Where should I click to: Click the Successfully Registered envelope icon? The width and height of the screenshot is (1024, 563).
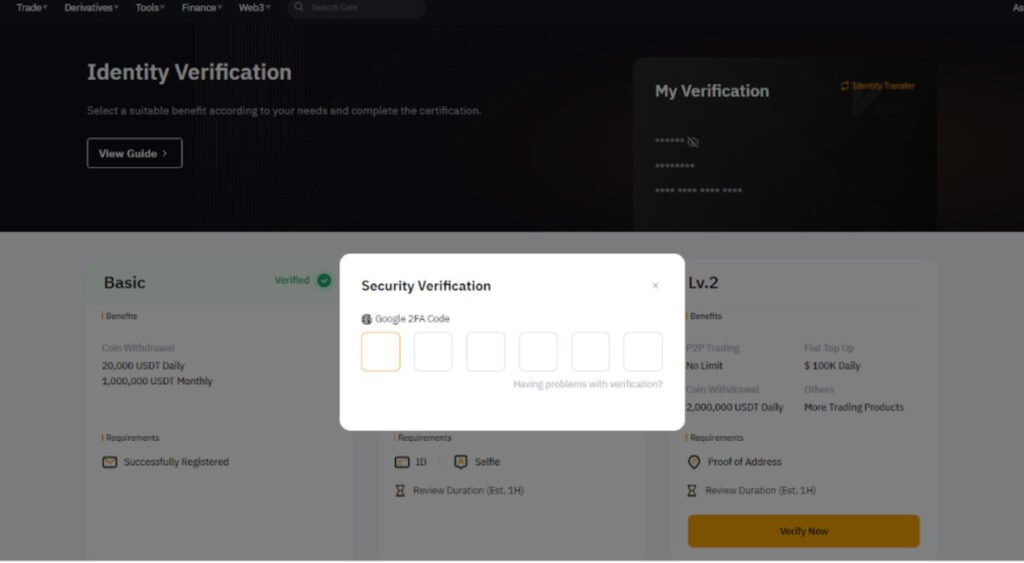pos(110,462)
